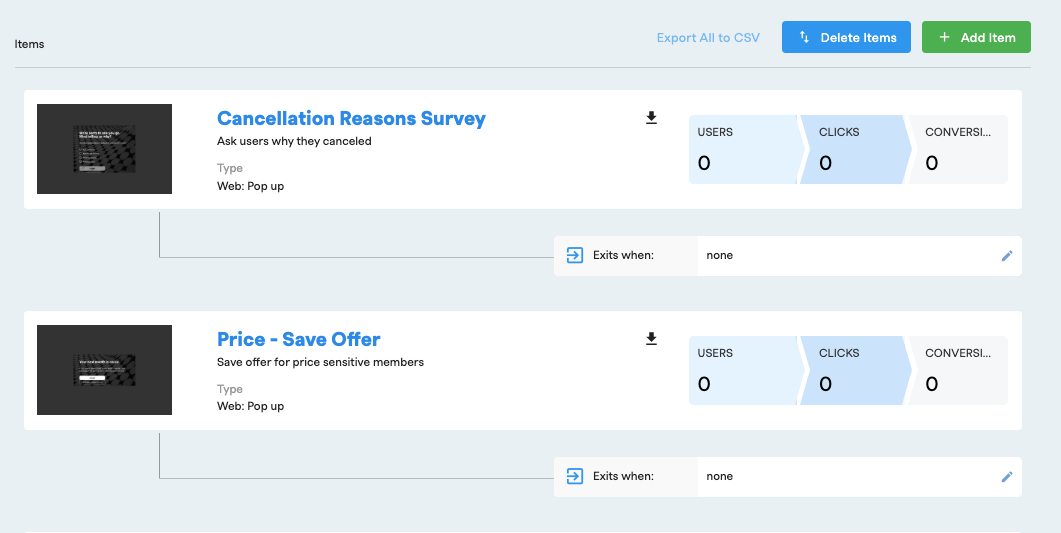Click the 'none' exit value for Price - Save Offer
This screenshot has width=1061, height=533.
coord(720,477)
